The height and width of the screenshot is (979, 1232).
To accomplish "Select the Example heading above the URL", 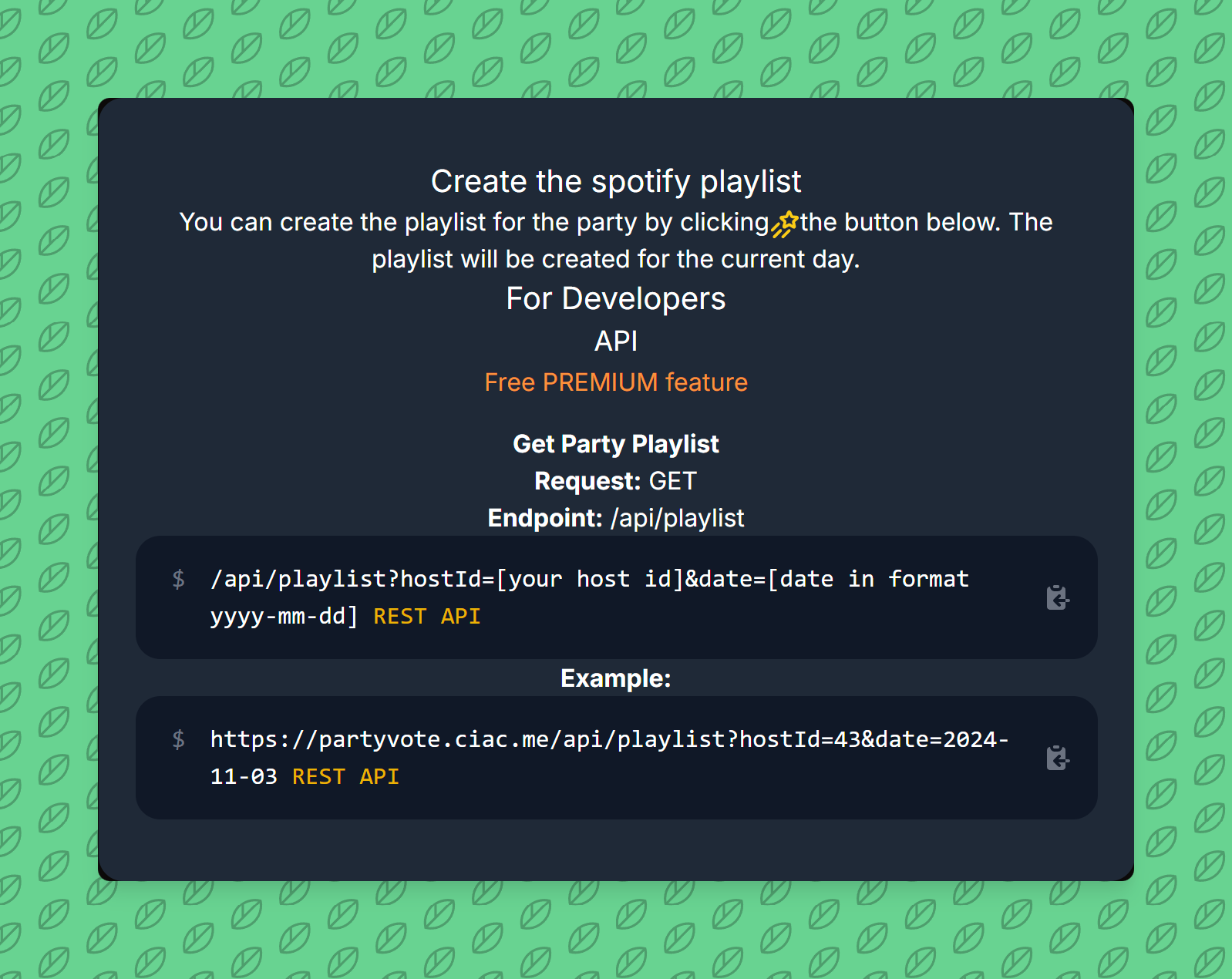I will click(x=615, y=678).
